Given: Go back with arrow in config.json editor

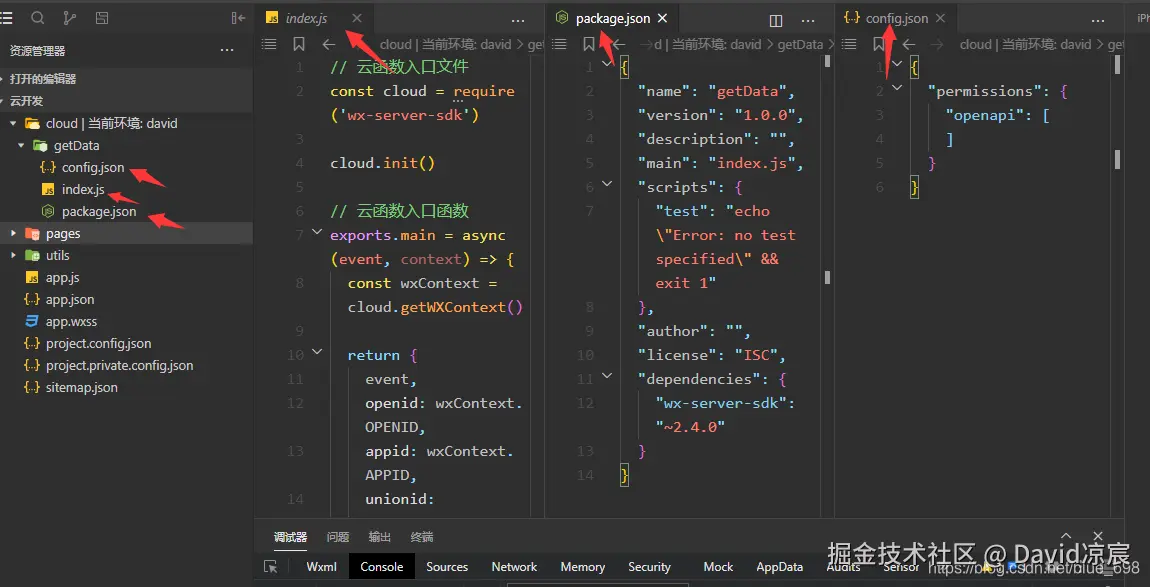Looking at the screenshot, I should coord(909,45).
